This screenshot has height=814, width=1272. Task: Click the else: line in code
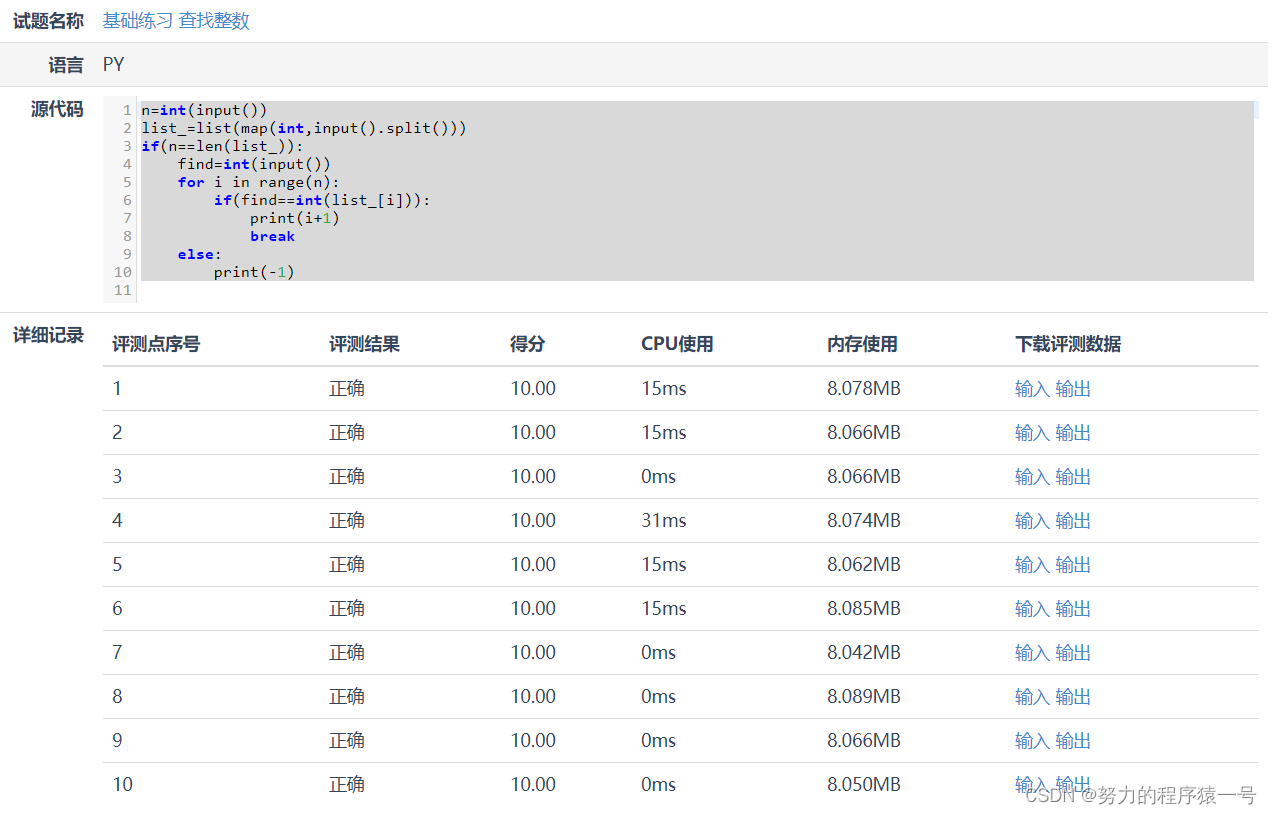200,254
